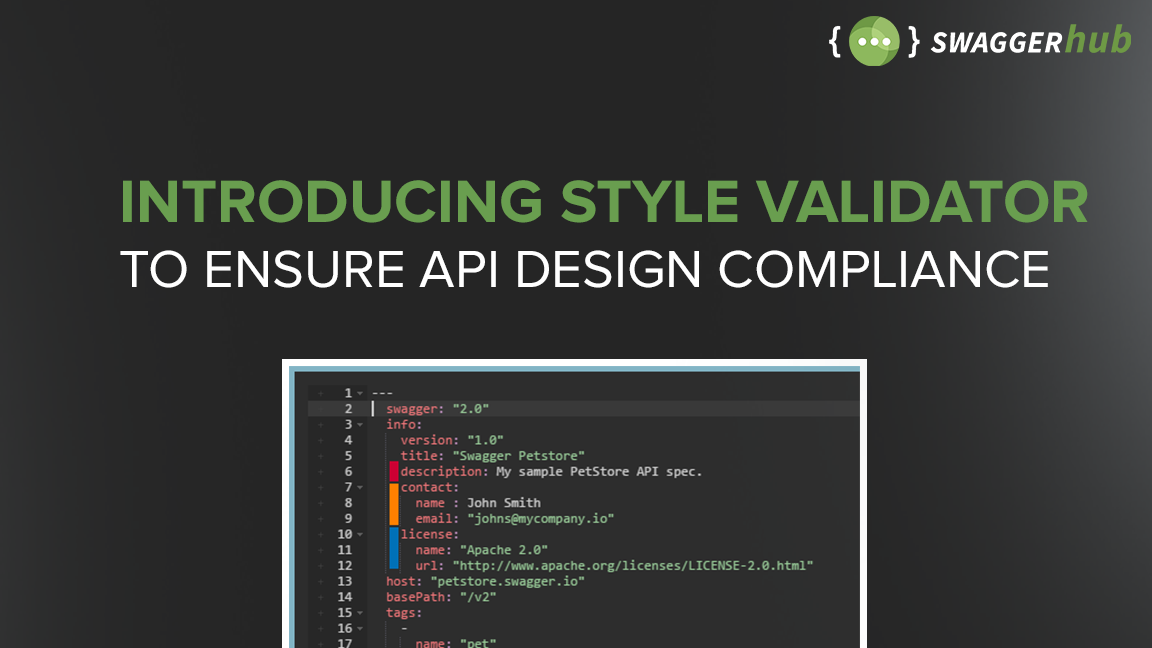Click the red marker beside description
The height and width of the screenshot is (648, 1152).
coord(394,471)
